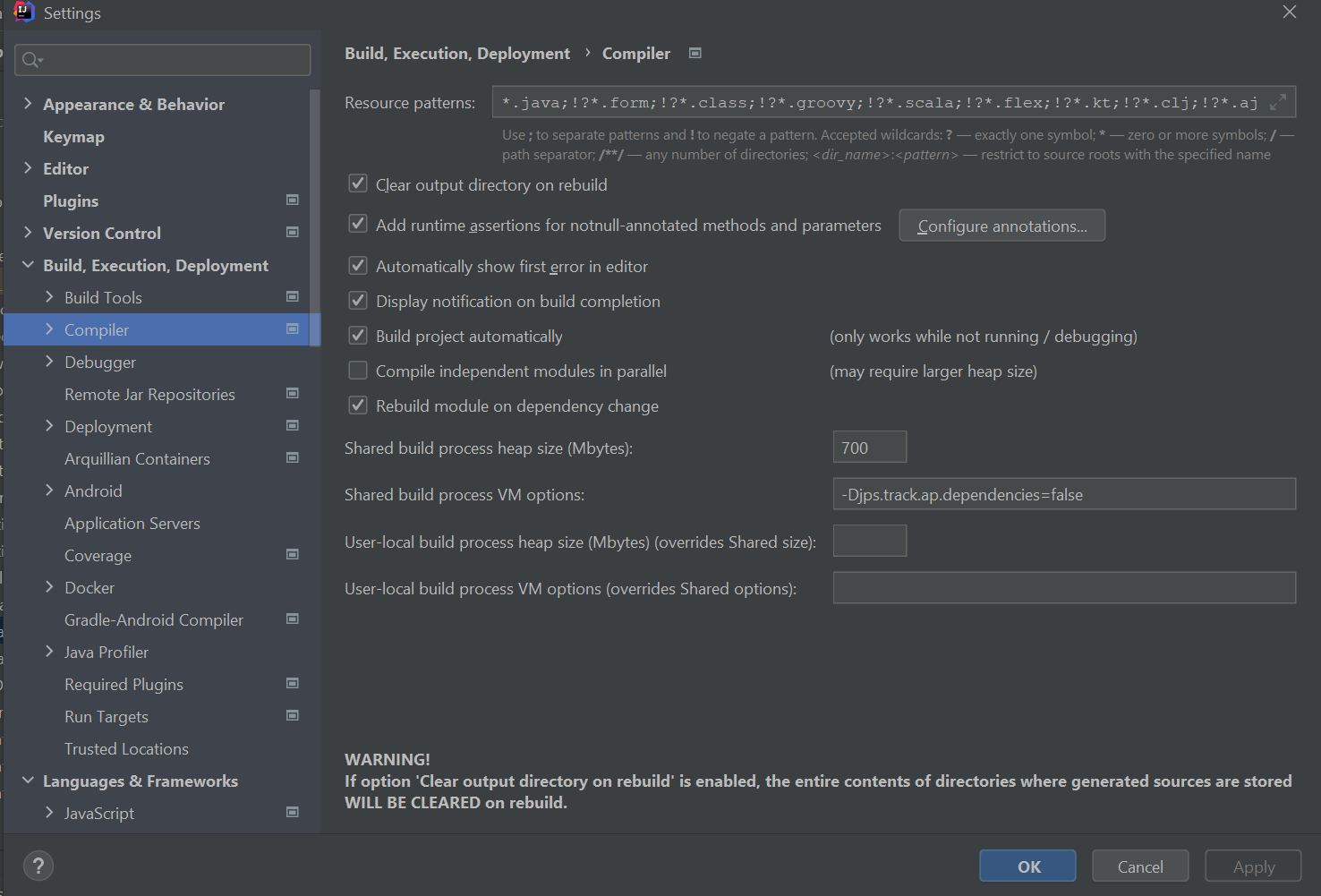Open the Keymap settings page
The height and width of the screenshot is (896, 1321).
pyautogui.click(x=73, y=137)
